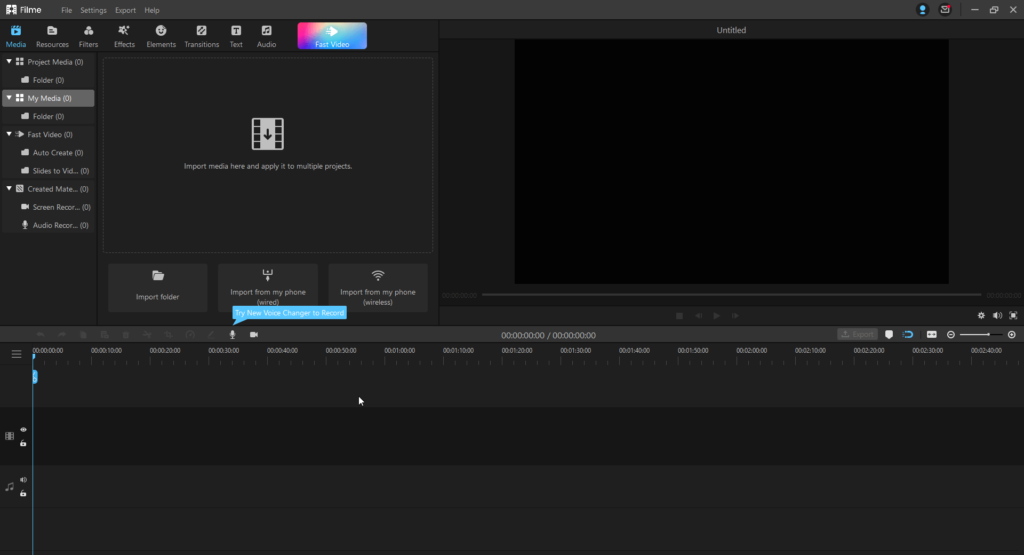The height and width of the screenshot is (555, 1024).
Task: Step to next frame in preview
Action: [x=735, y=315]
